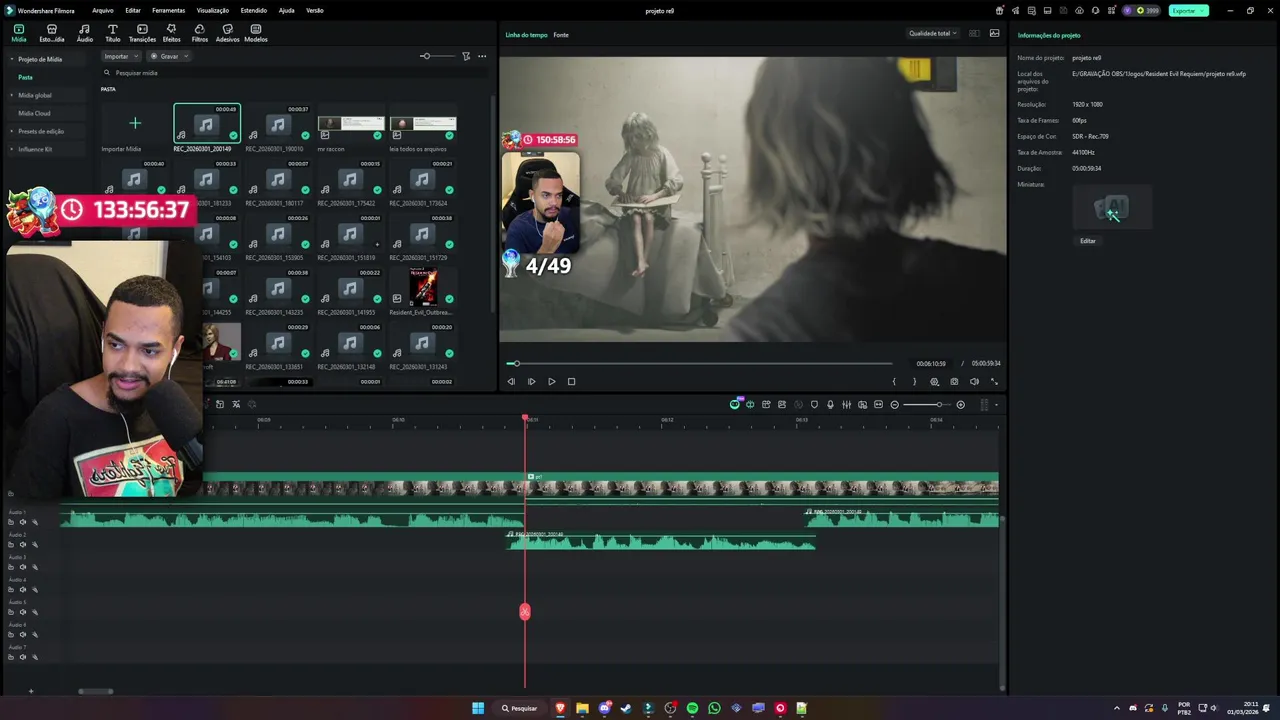1280x720 pixels.
Task: Click the timeline marker shield icon
Action: pyautogui.click(x=814, y=405)
